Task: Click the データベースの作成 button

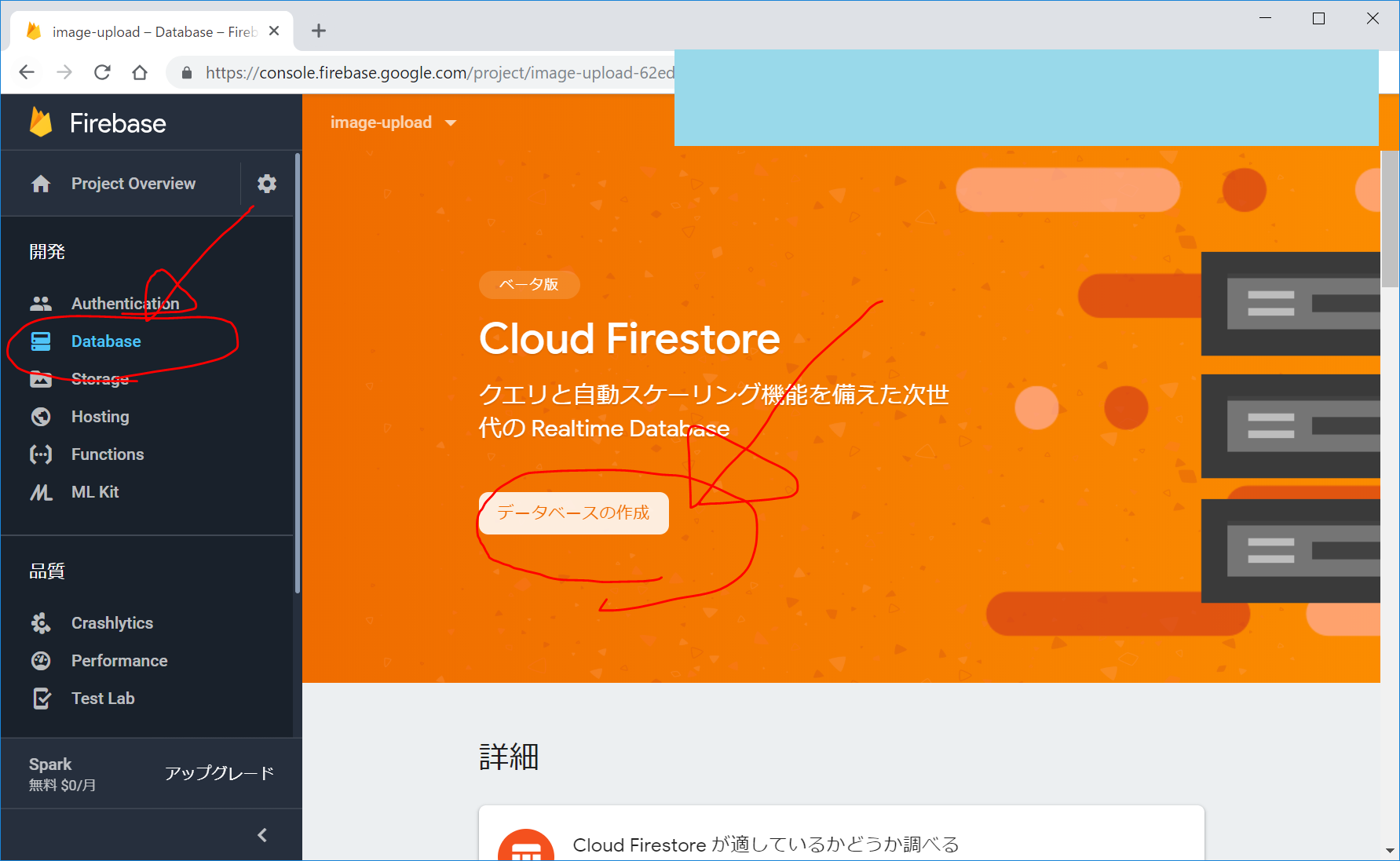Action: click(x=573, y=513)
